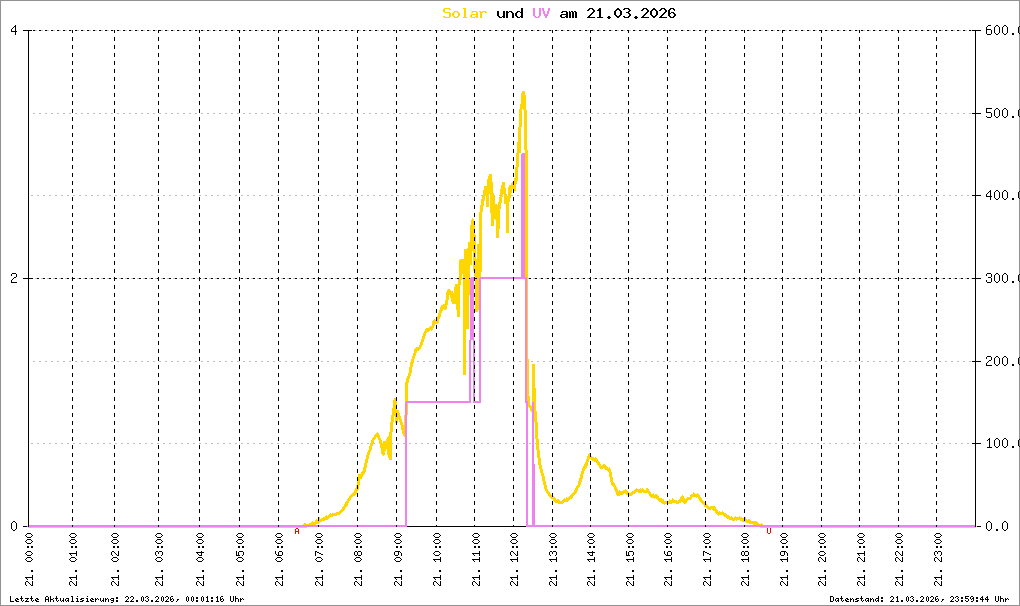Click the red sunrise marker 'A'

click(x=297, y=531)
